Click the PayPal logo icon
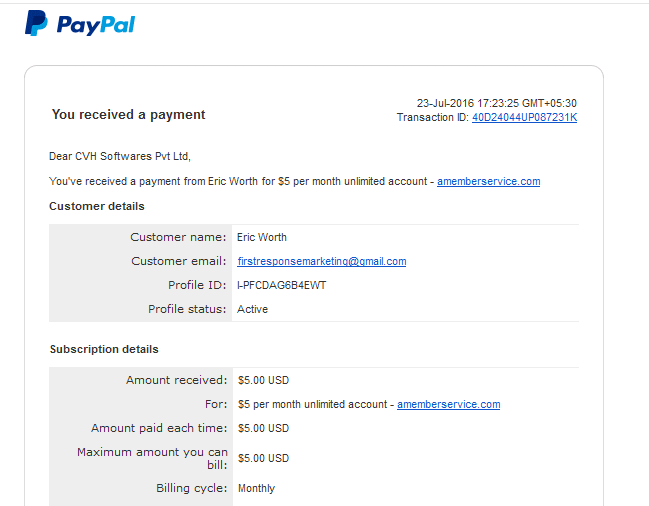The image size is (649, 506). pyautogui.click(x=36, y=23)
